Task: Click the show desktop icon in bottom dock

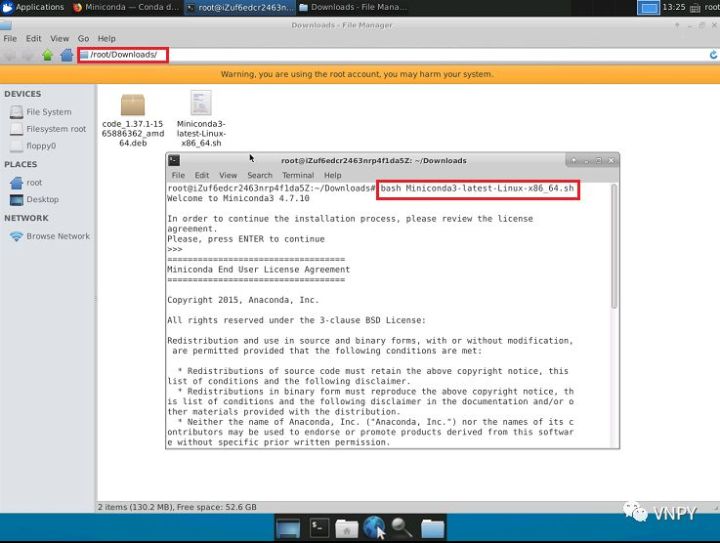Action: [288, 528]
